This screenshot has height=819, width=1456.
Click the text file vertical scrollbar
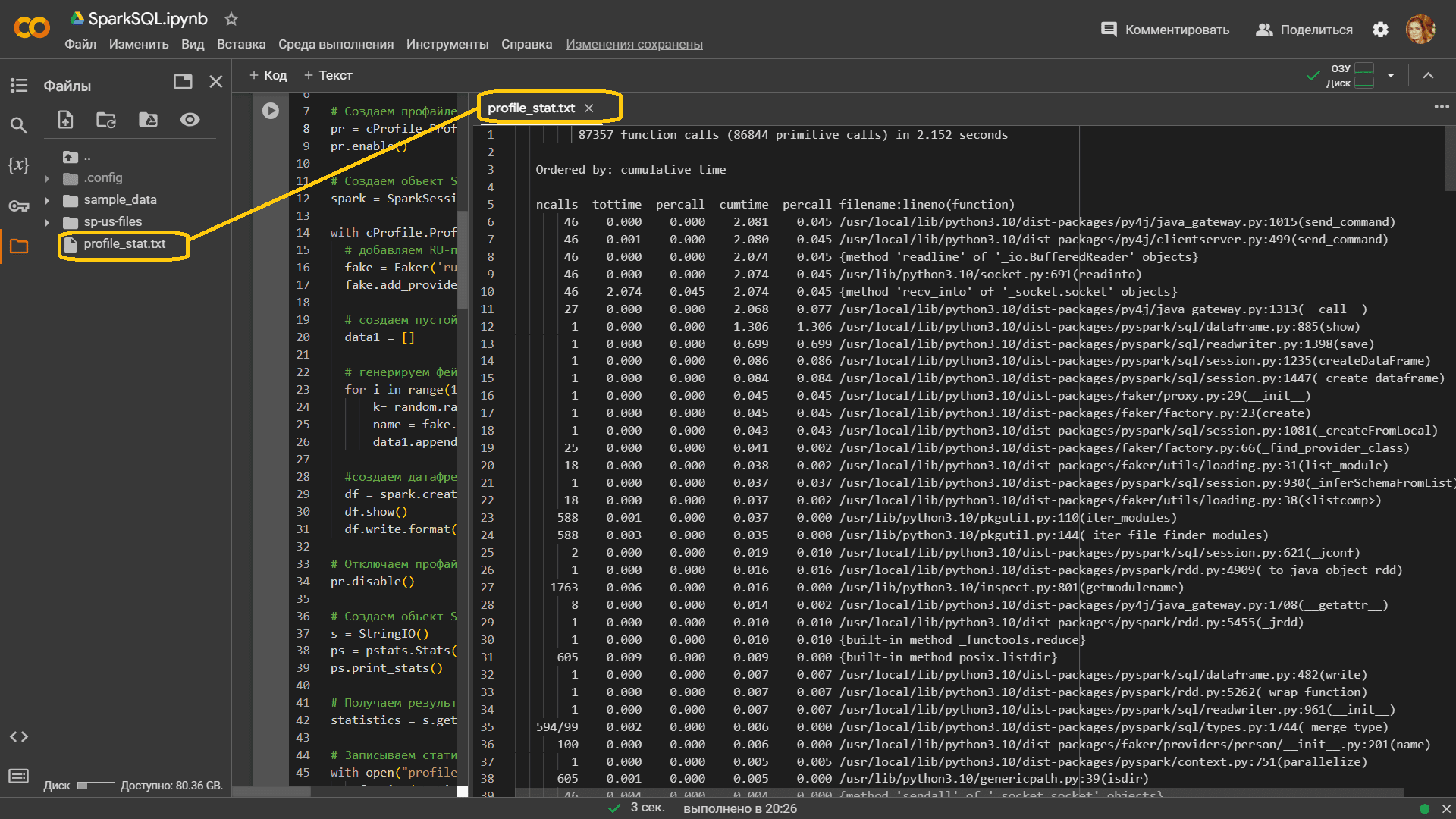point(1450,158)
